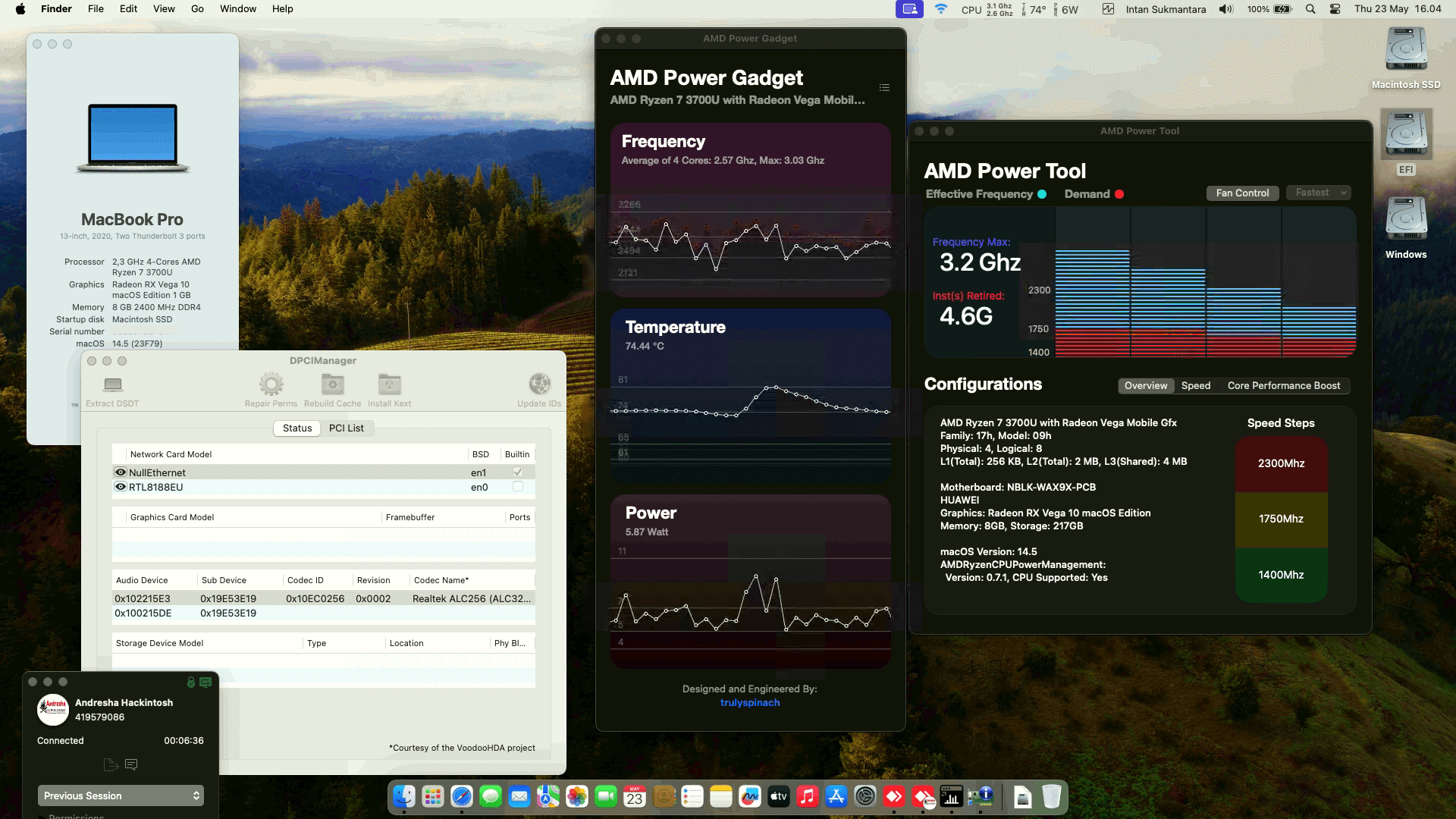Open Control Center in the menu bar
The image size is (1456, 819).
click(x=1335, y=9)
